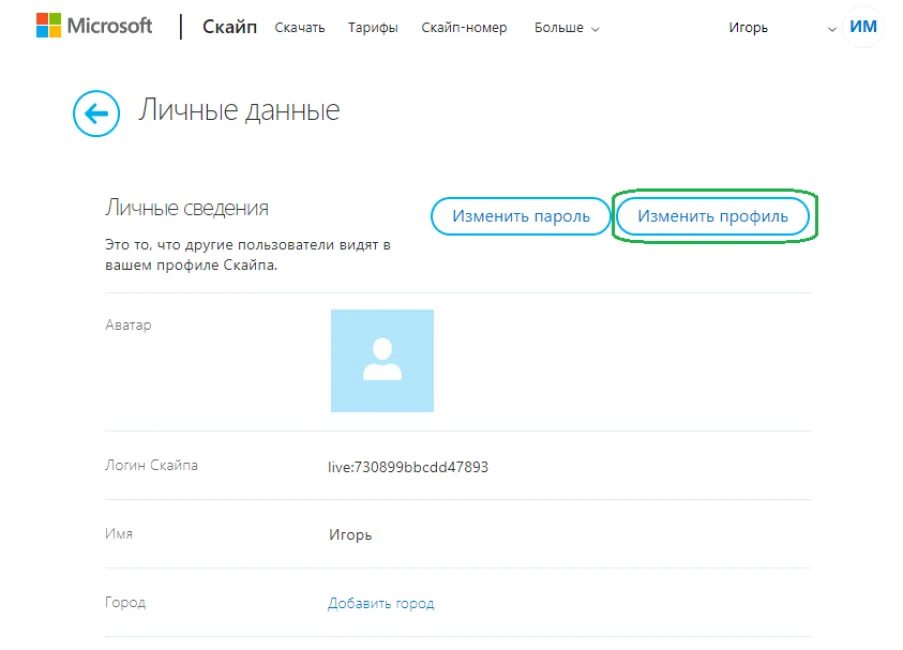This screenshot has height=650, width=903.
Task: Click the Город label
Action: 125,602
